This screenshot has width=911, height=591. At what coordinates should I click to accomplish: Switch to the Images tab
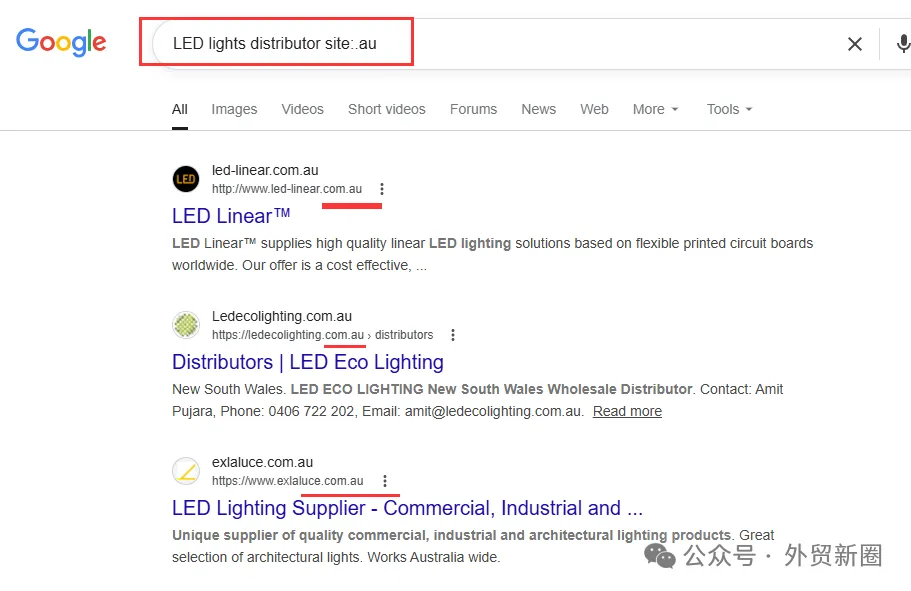[x=234, y=109]
